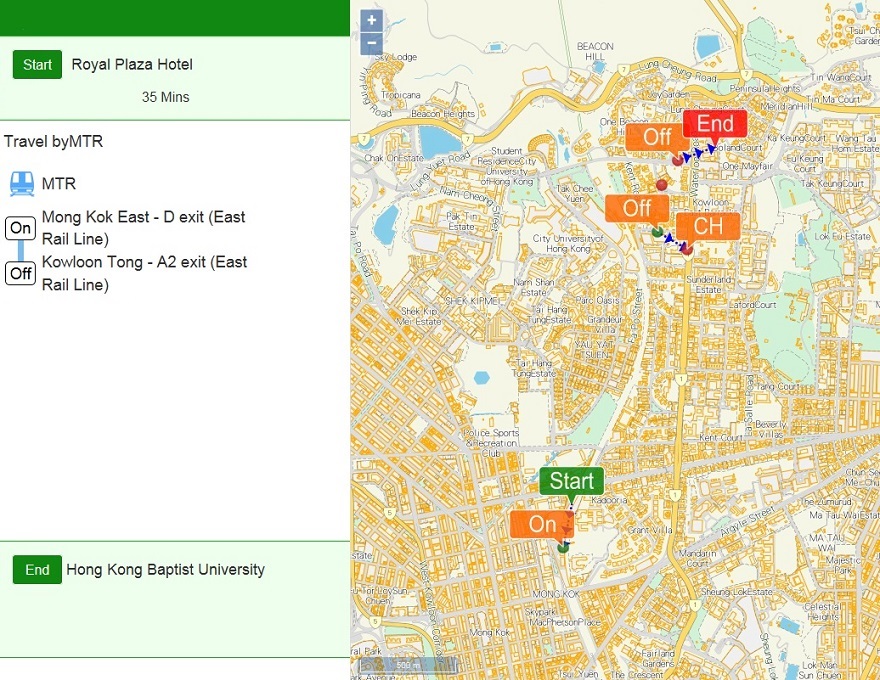The height and width of the screenshot is (680, 880).
Task: Select the Off marker left of CH marker
Action: point(637,208)
